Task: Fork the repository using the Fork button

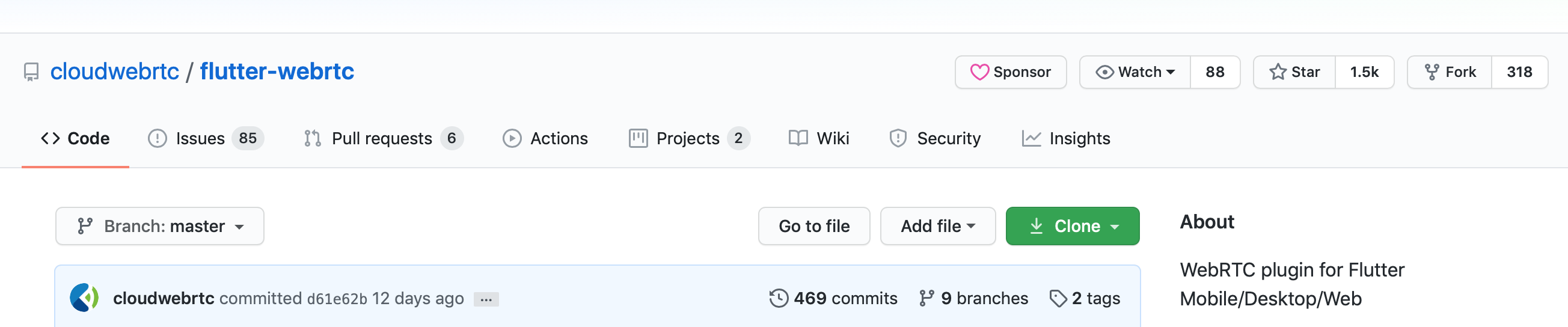Action: coord(1450,72)
